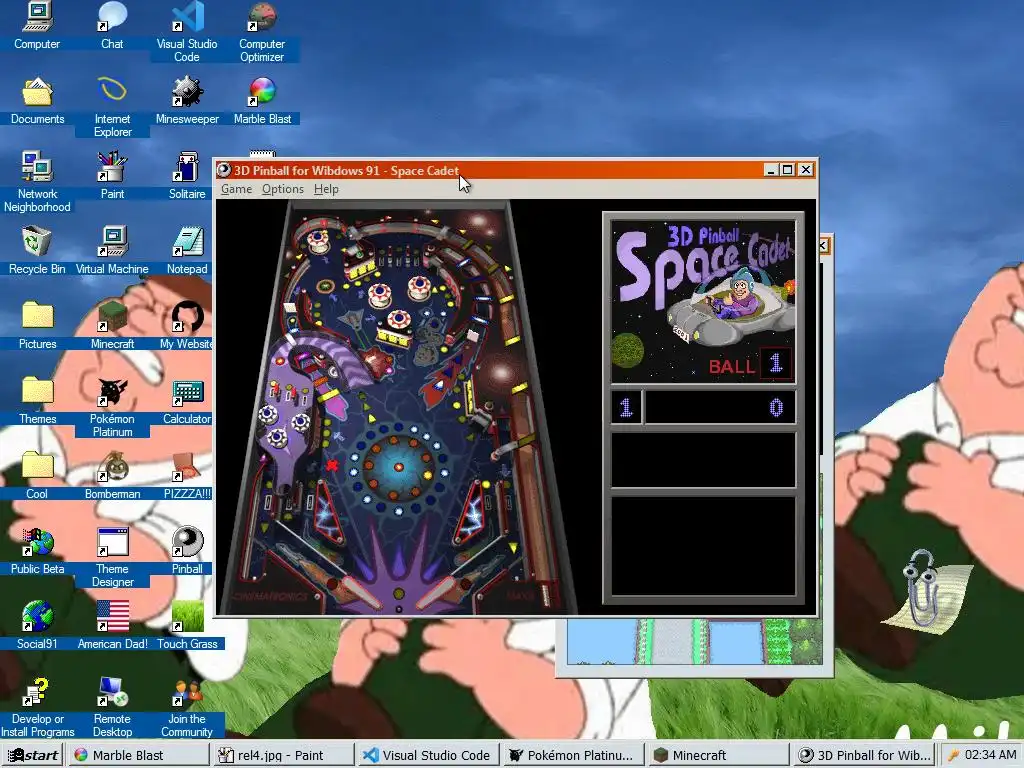This screenshot has height=768, width=1024.
Task: Click the 02:34 AM tray clock
Action: 990,754
